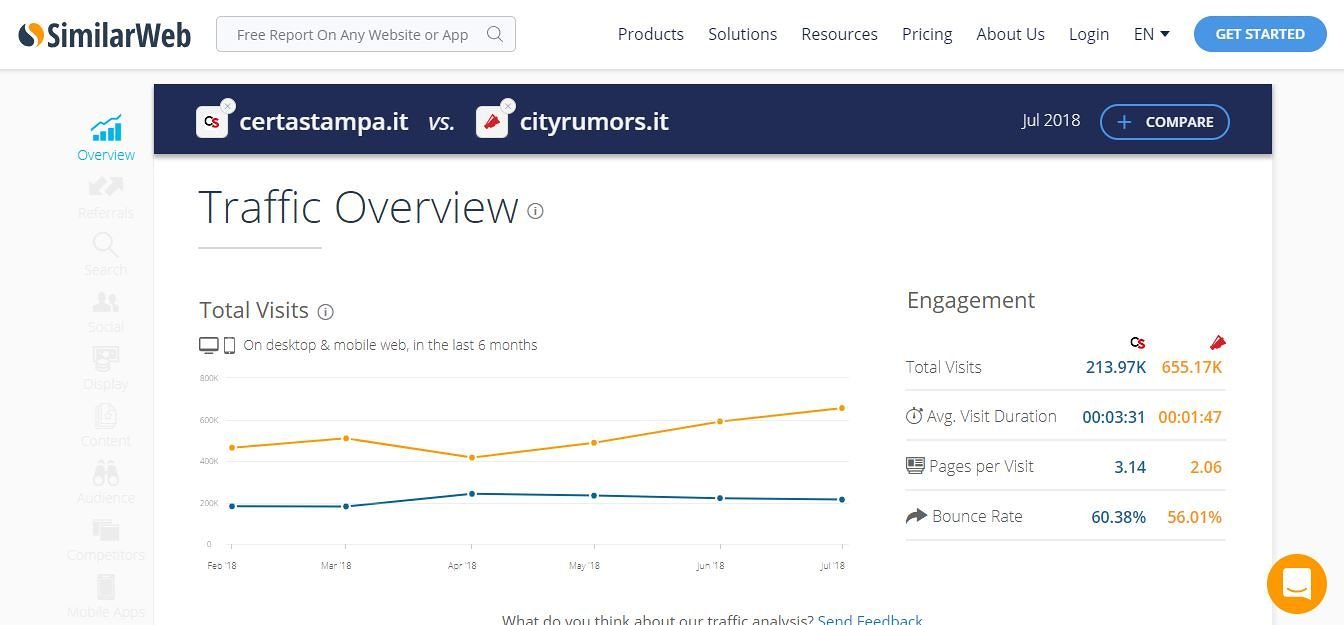Click the chat support bubble icon

[1296, 583]
